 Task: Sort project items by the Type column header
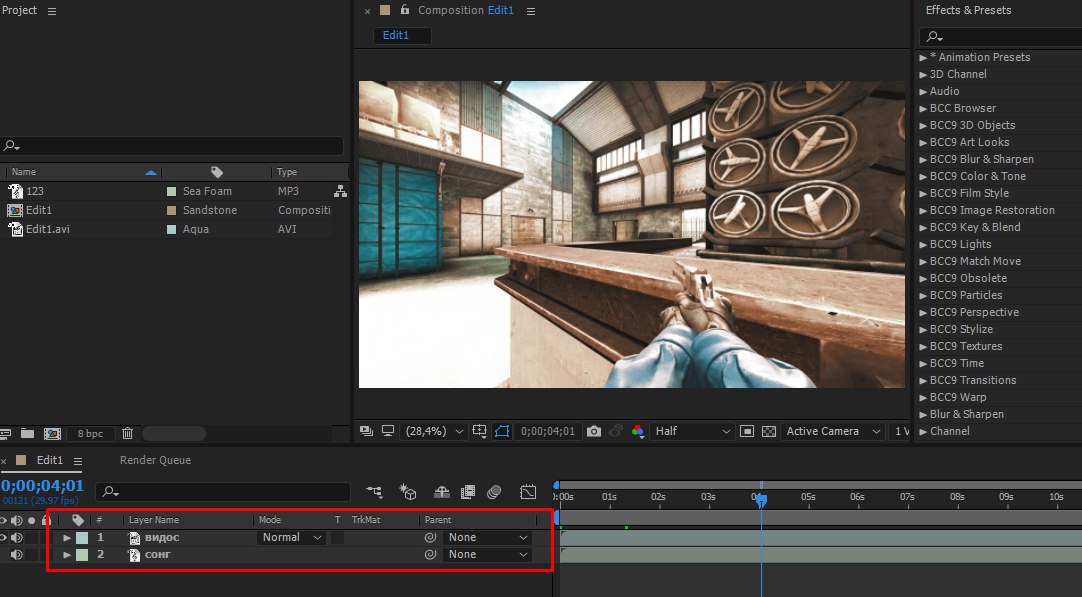[287, 172]
